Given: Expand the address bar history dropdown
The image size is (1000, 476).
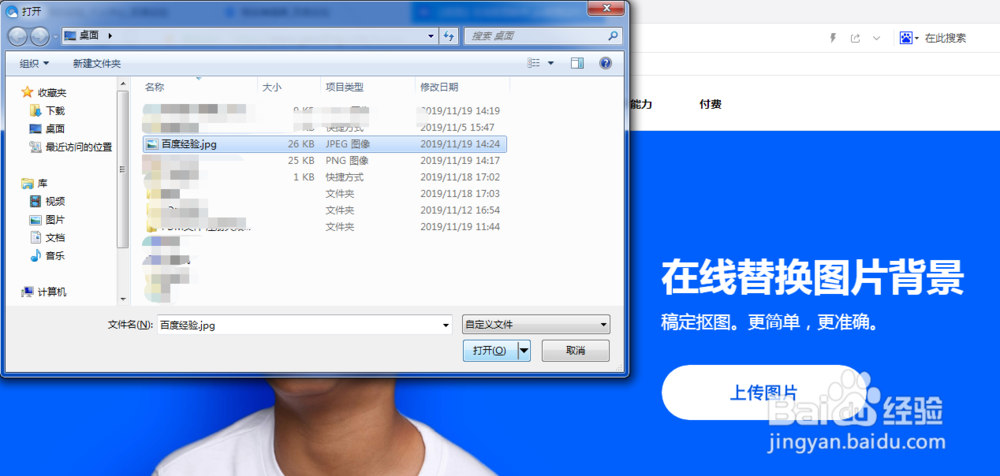Looking at the screenshot, I should point(432,36).
